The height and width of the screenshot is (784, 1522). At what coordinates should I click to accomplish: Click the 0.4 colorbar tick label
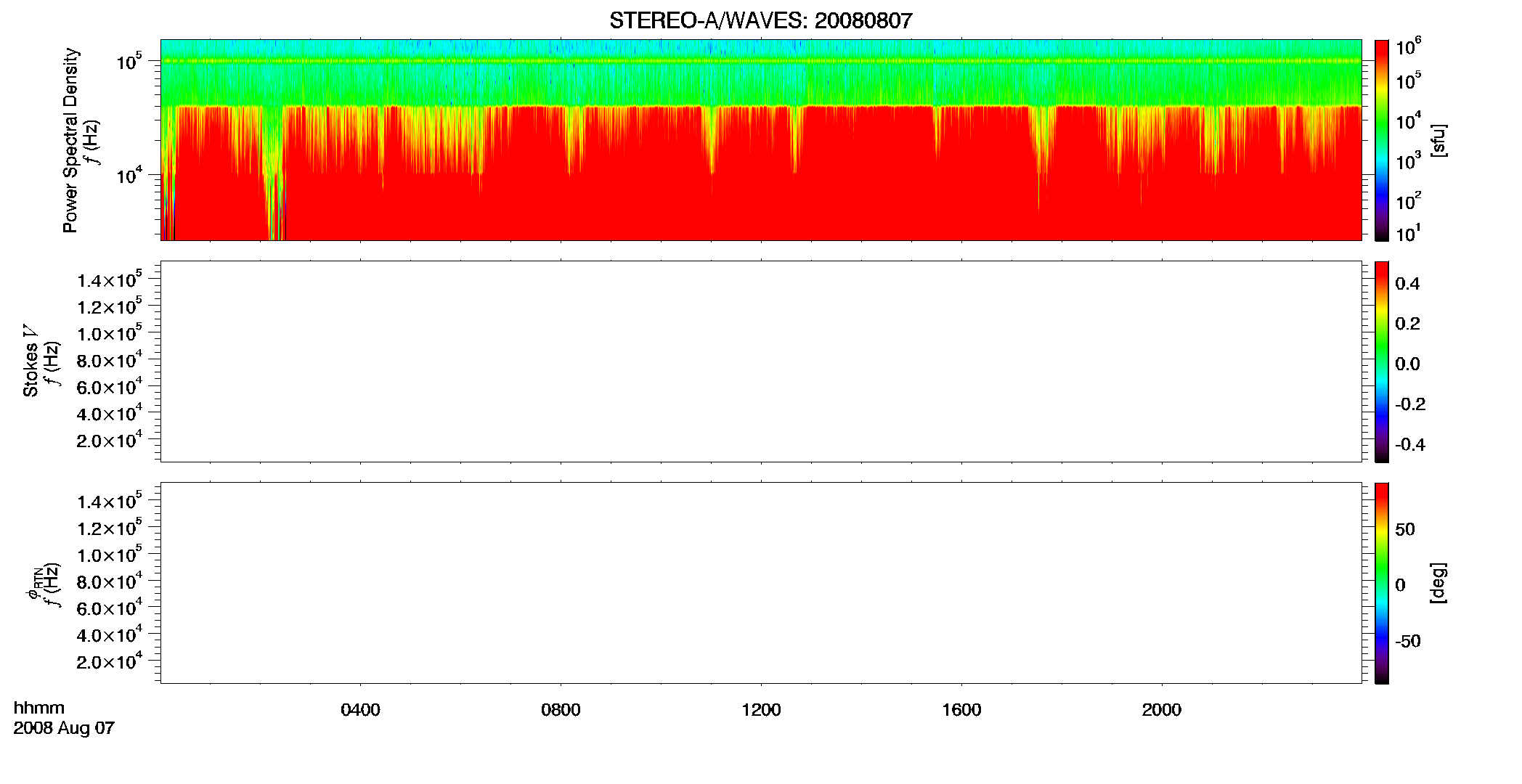point(1407,284)
